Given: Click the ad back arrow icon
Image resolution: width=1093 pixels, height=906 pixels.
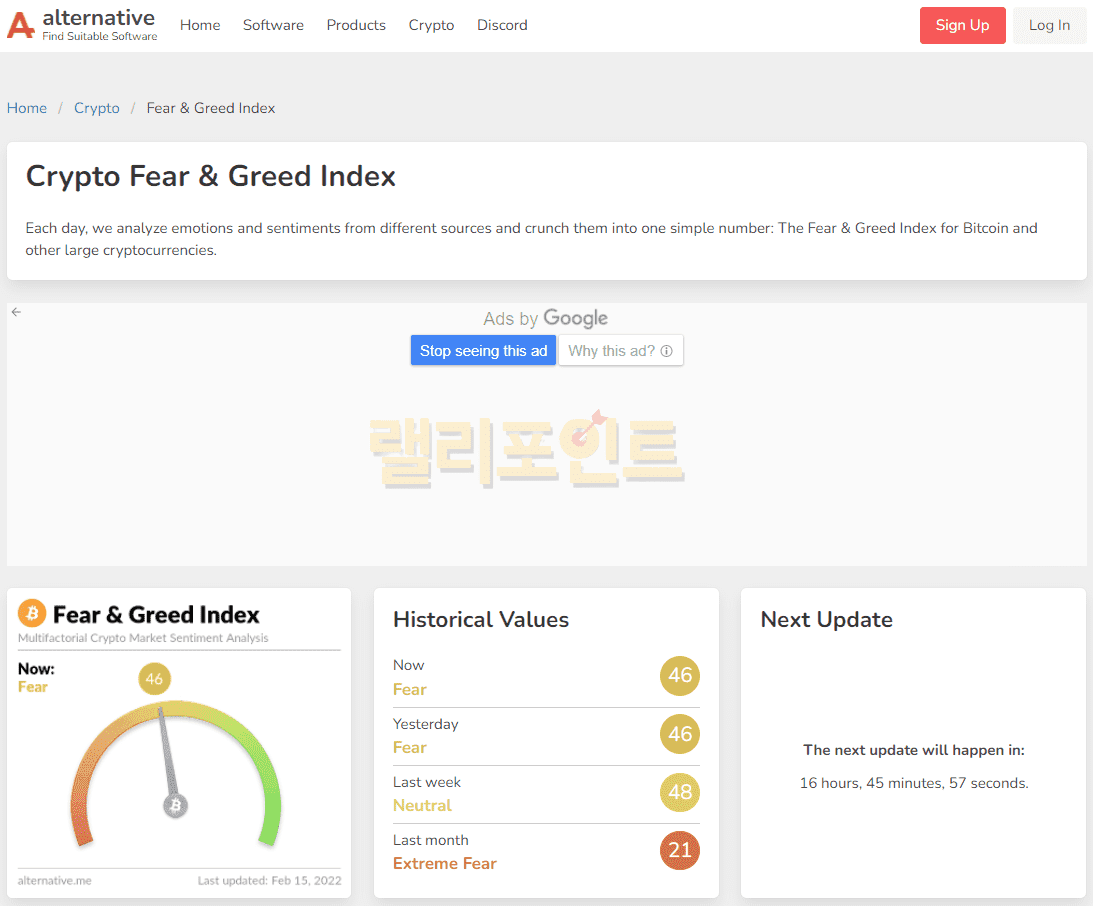Looking at the screenshot, I should 16,312.
